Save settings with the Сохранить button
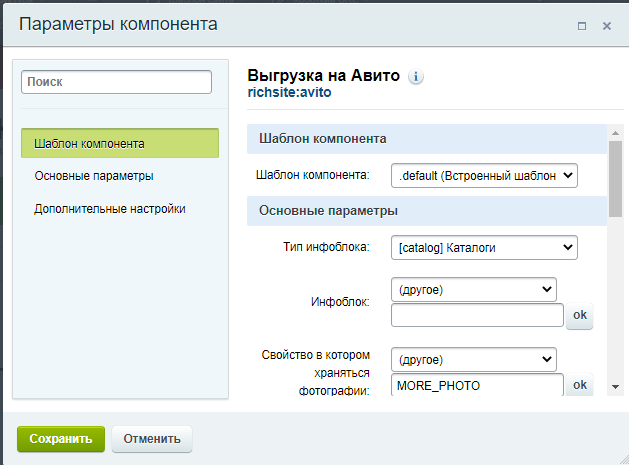This screenshot has width=629, height=465. (60, 438)
